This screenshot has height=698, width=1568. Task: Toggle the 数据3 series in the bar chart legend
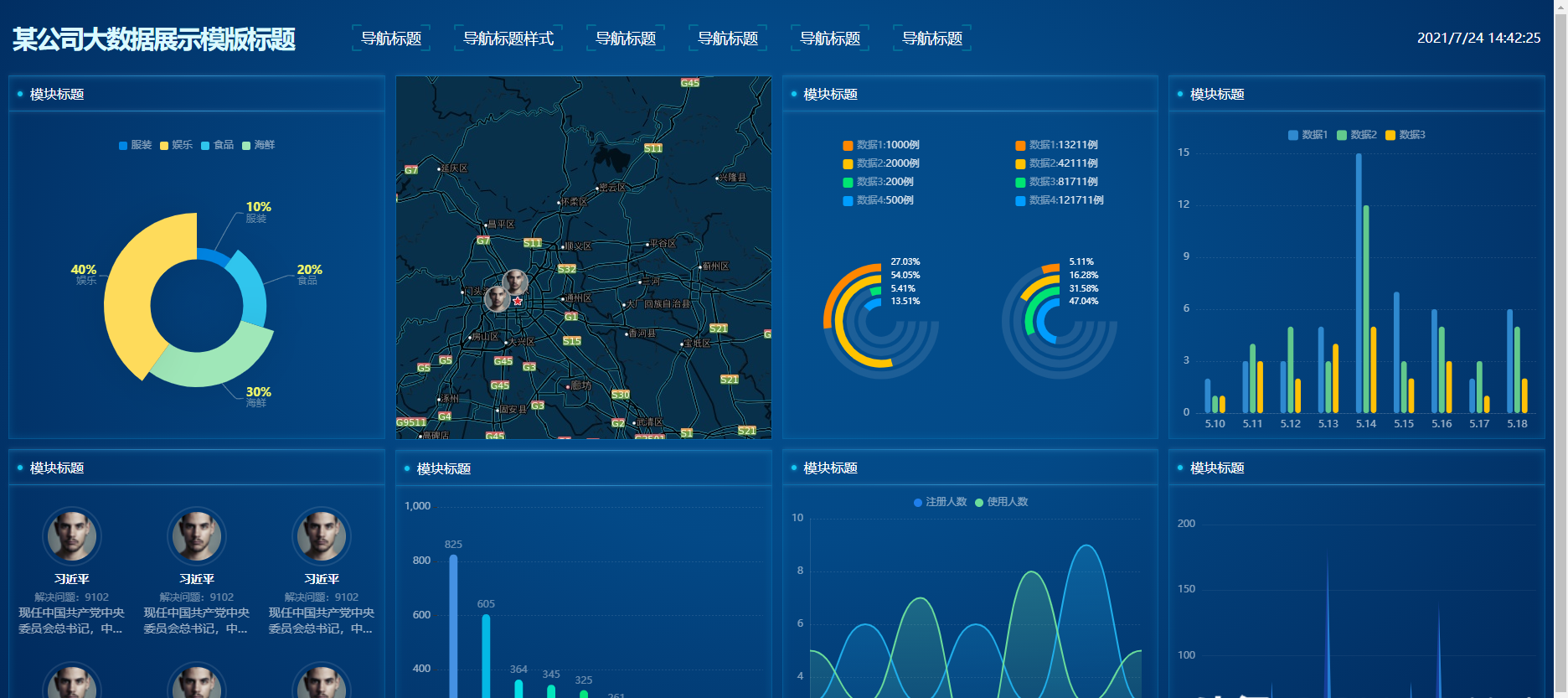1406,135
